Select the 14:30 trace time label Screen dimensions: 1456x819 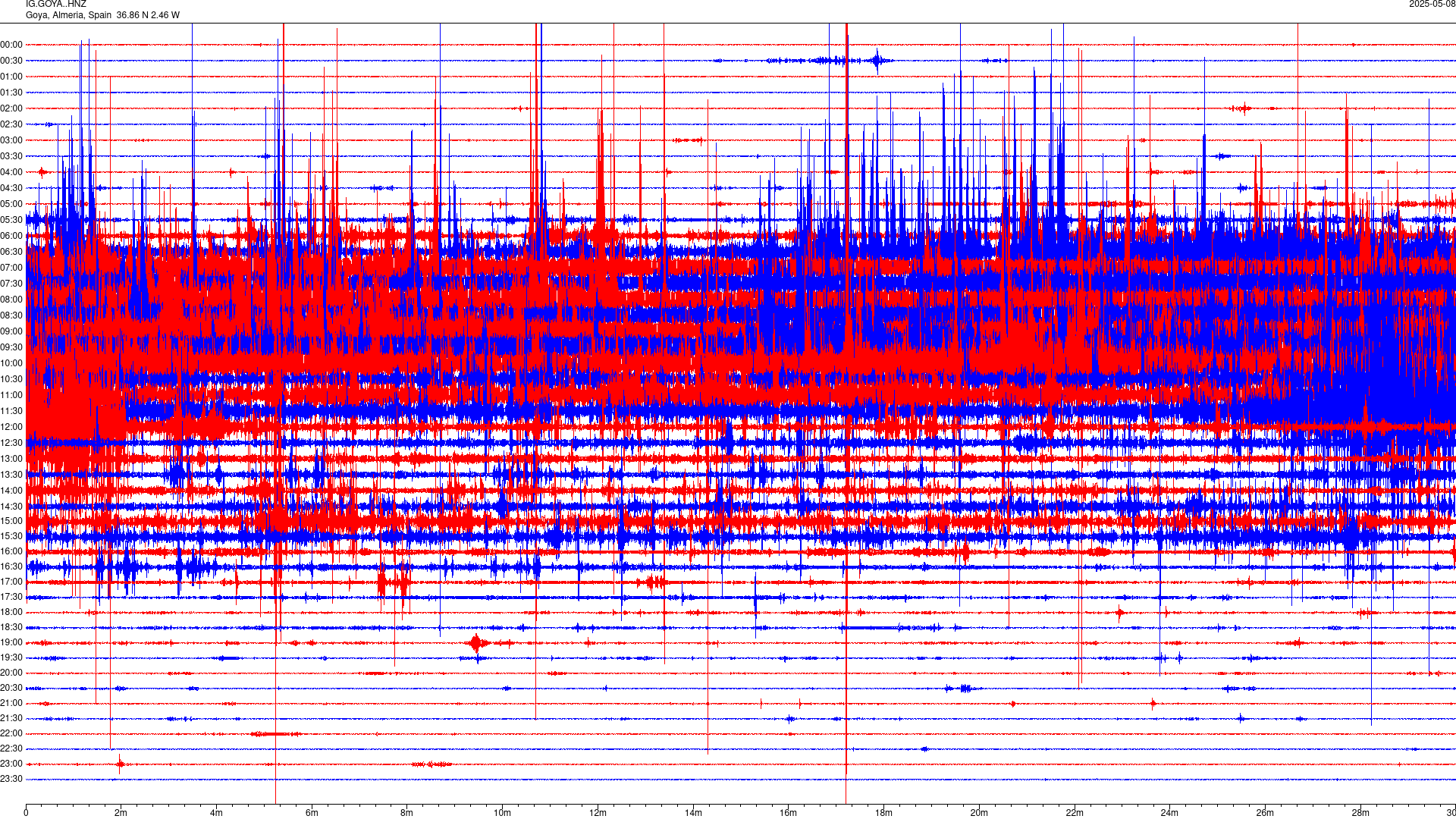coord(11,507)
